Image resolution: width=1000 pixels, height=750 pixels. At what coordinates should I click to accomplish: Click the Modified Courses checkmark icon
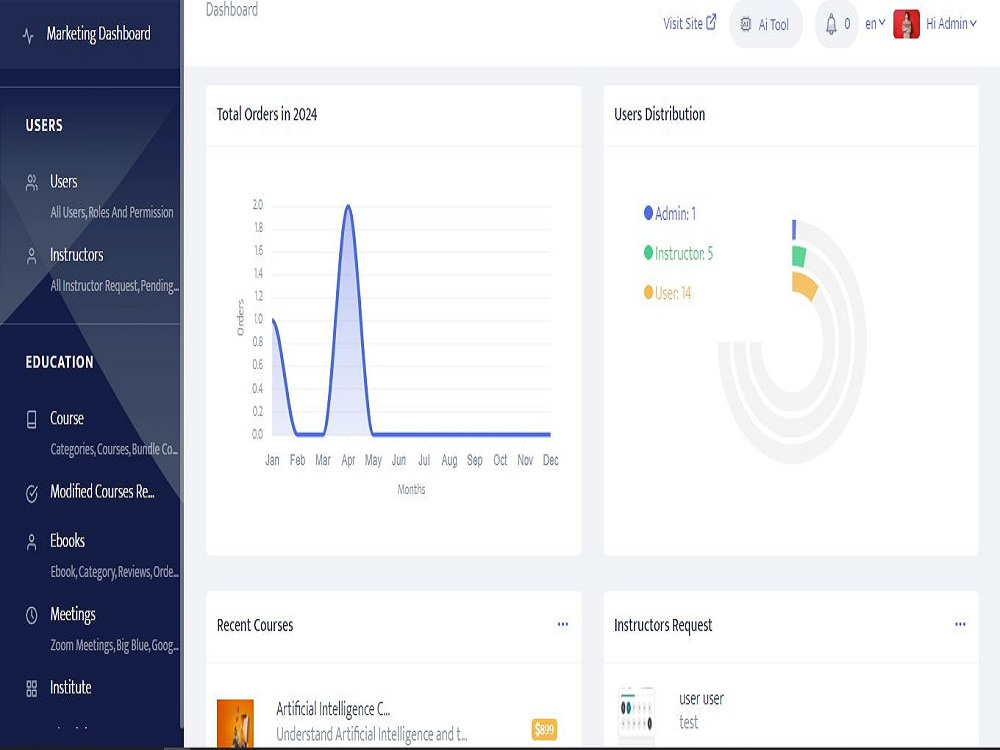coord(31,493)
